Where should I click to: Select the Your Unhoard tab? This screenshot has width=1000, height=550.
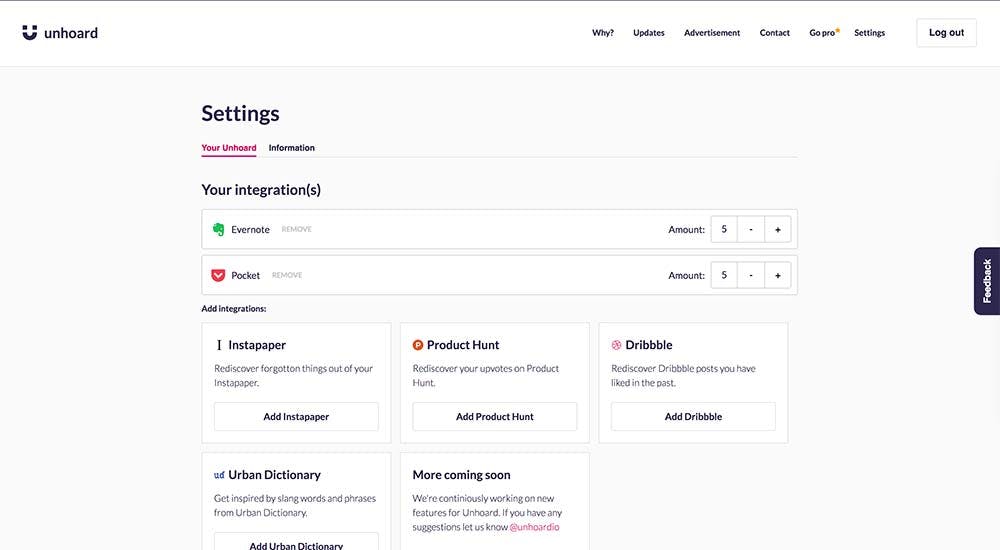(x=228, y=148)
